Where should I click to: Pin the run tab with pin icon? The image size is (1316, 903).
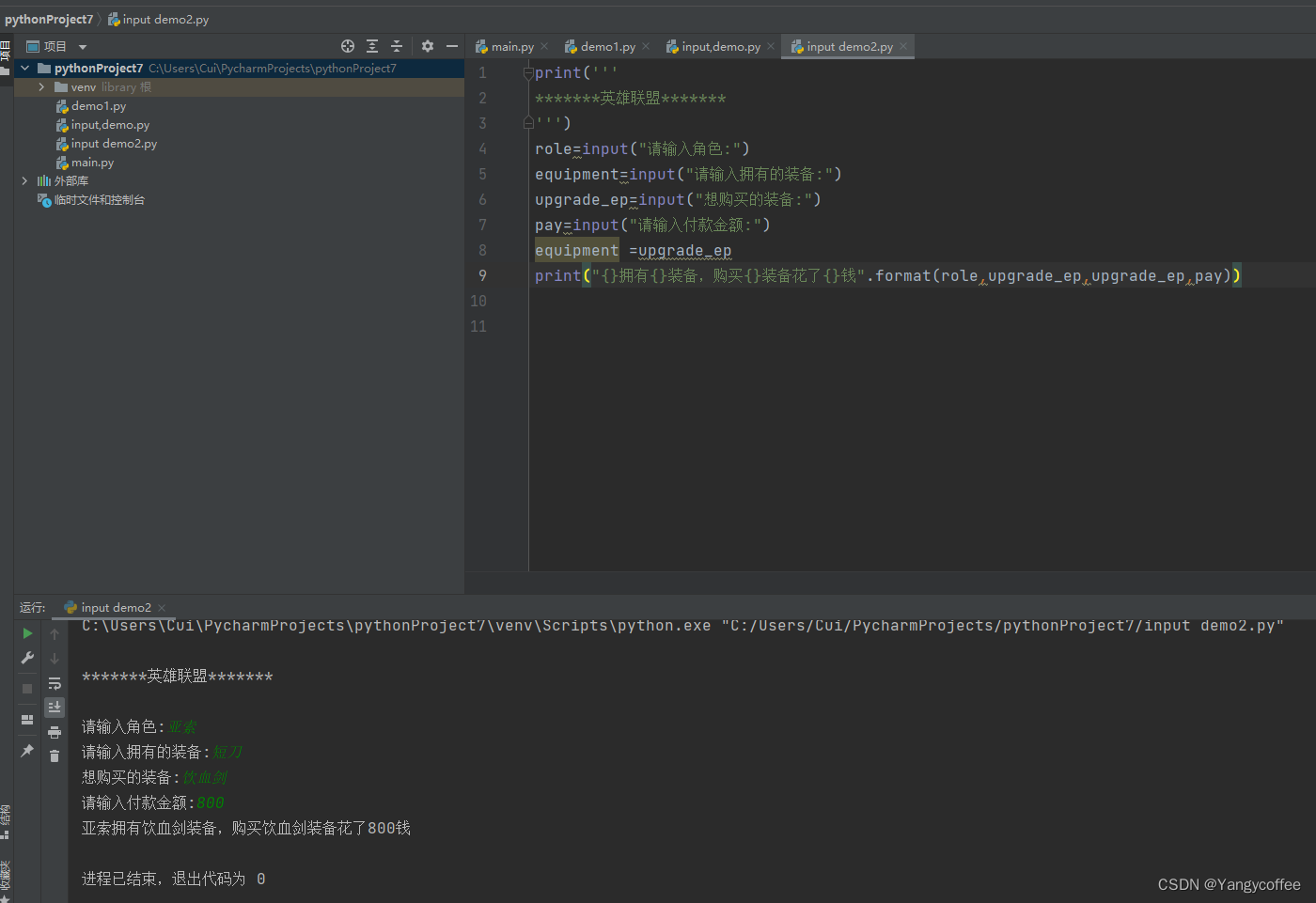(27, 751)
